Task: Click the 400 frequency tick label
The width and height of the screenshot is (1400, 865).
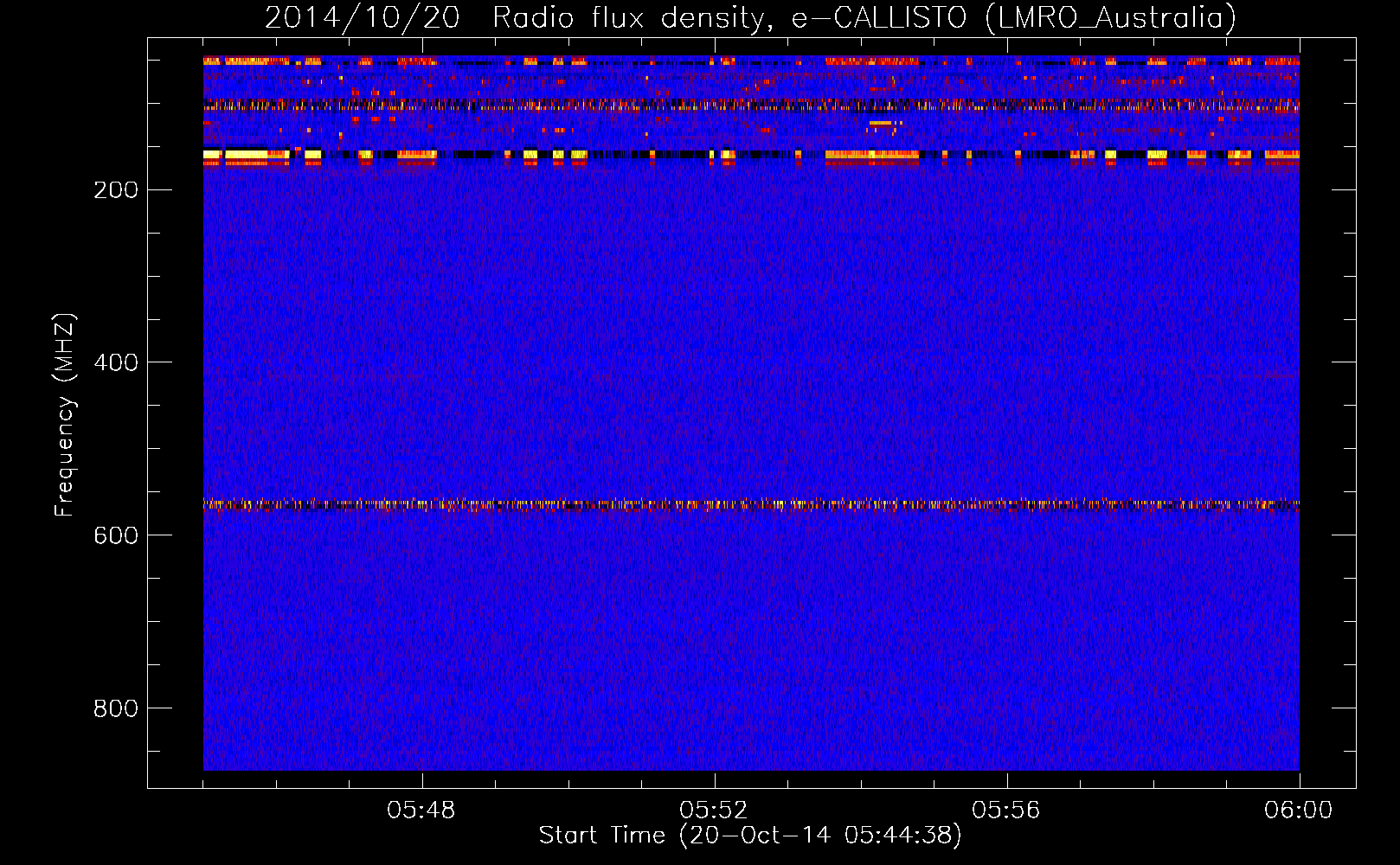Action: pyautogui.click(x=116, y=362)
